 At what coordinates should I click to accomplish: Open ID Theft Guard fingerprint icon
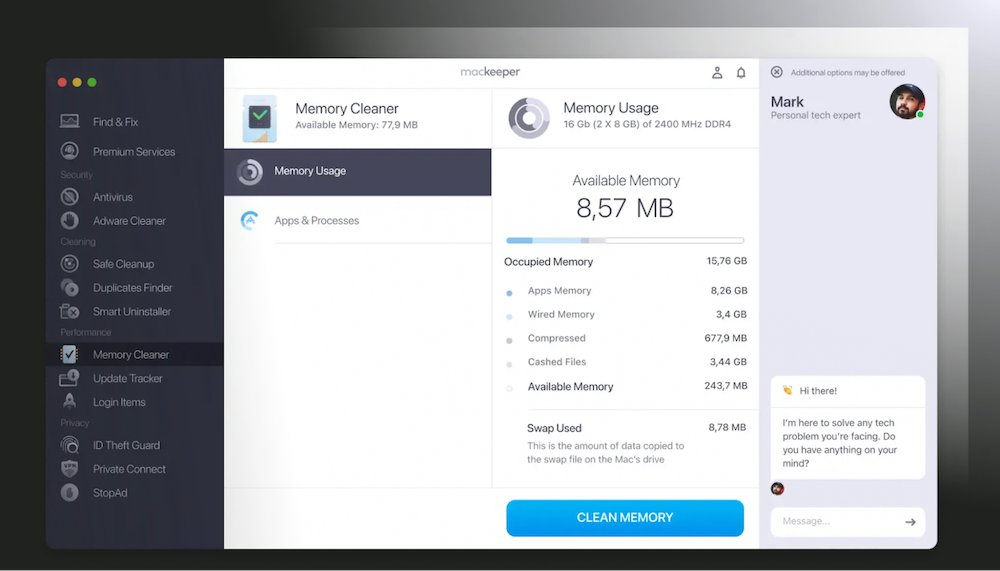click(70, 445)
